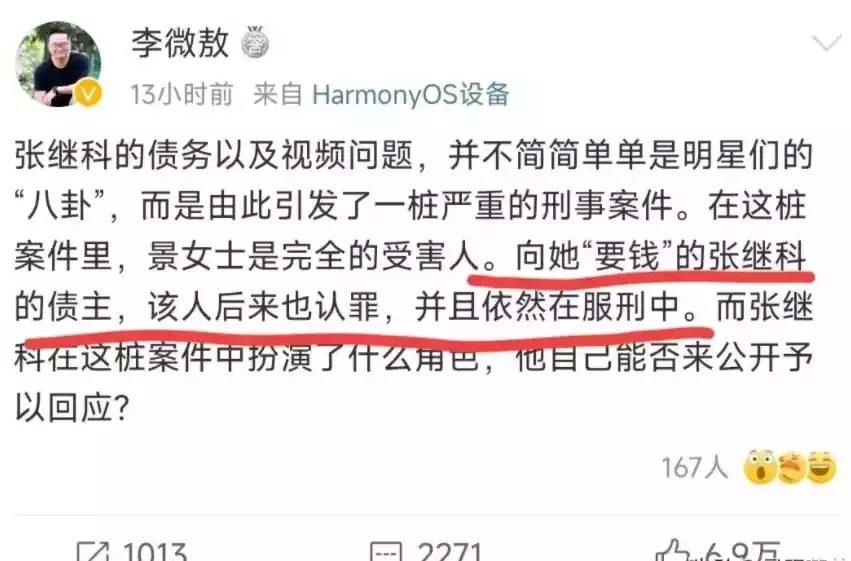Click the red-underlined 该人后来也认罪 sentence
The width and height of the screenshot is (851, 561).
(263, 307)
